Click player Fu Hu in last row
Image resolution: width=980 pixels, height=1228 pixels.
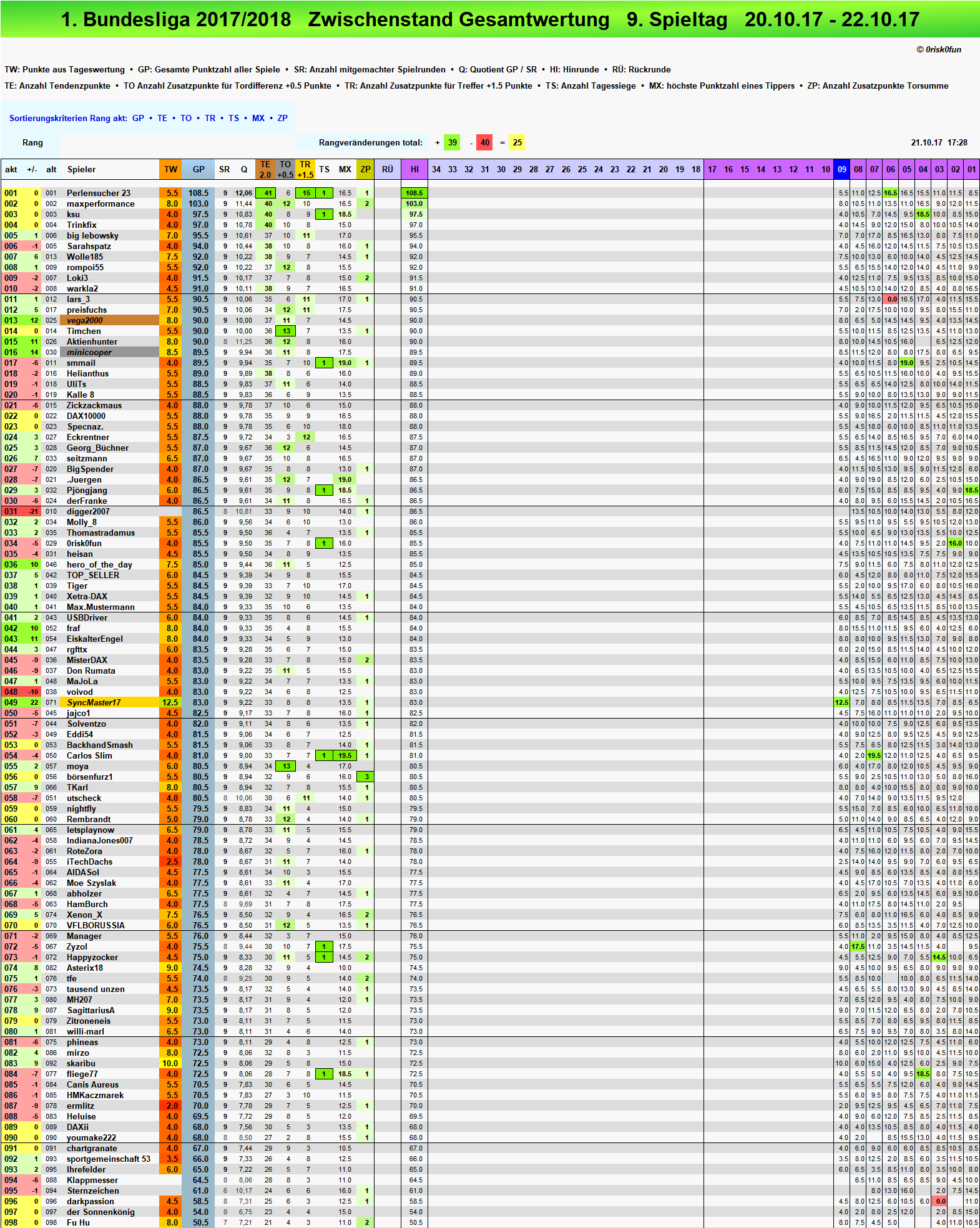[78, 1222]
